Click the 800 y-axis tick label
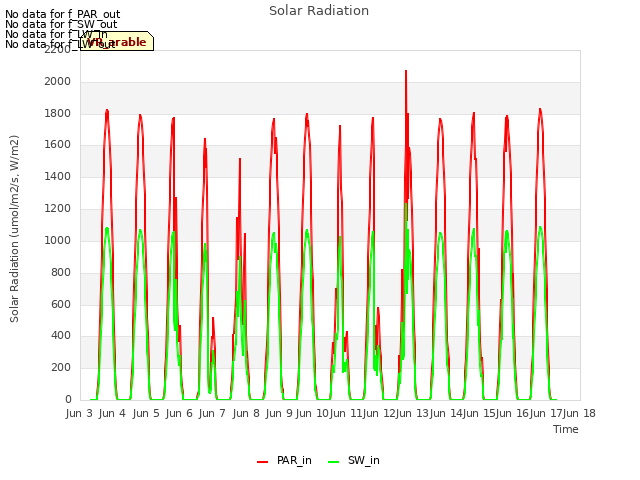Viewport: 640px width, 480px height. click(61, 272)
